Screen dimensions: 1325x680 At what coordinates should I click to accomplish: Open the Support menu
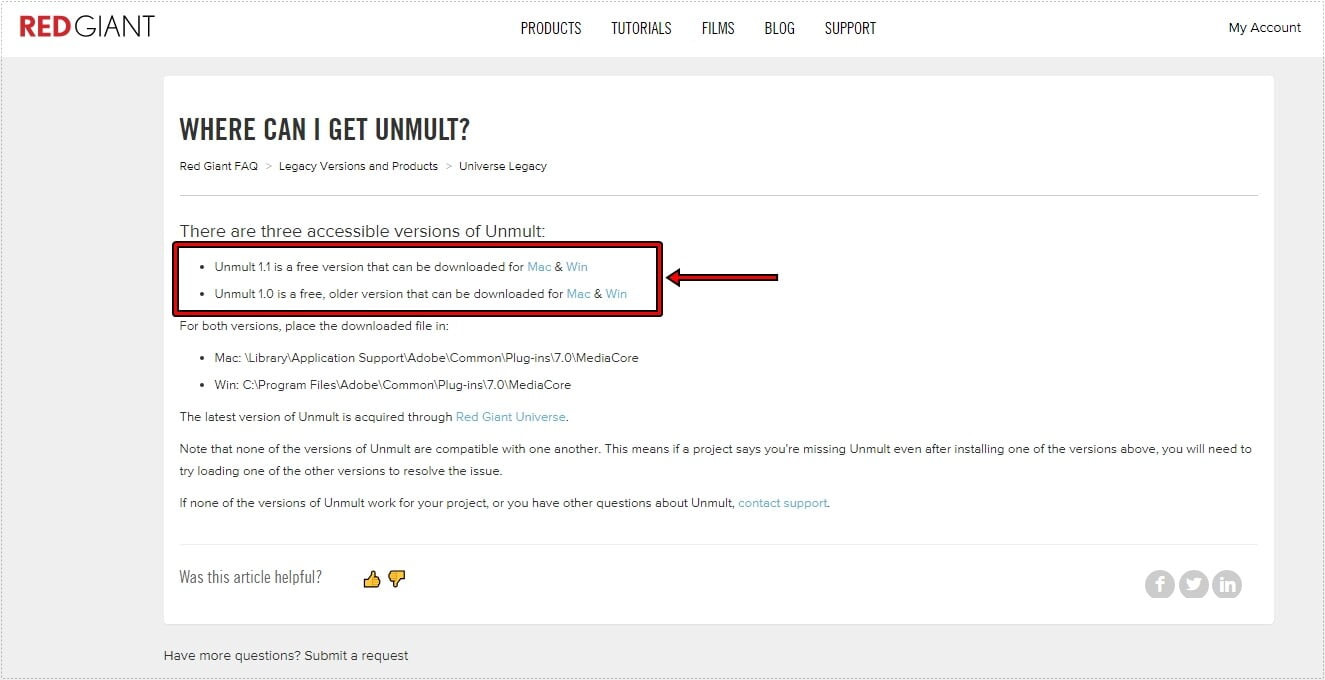(850, 28)
